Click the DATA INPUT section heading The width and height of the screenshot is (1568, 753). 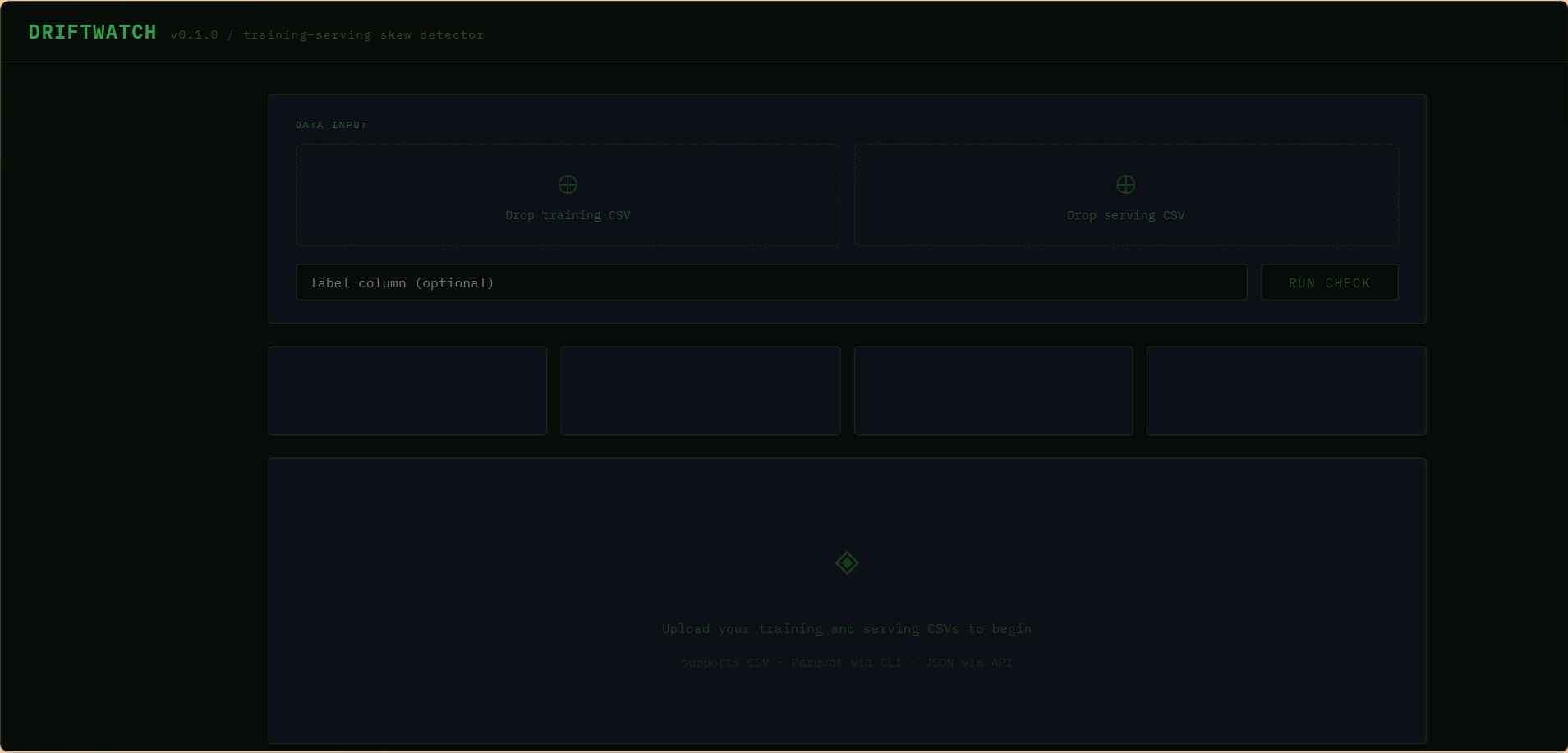pyautogui.click(x=331, y=125)
